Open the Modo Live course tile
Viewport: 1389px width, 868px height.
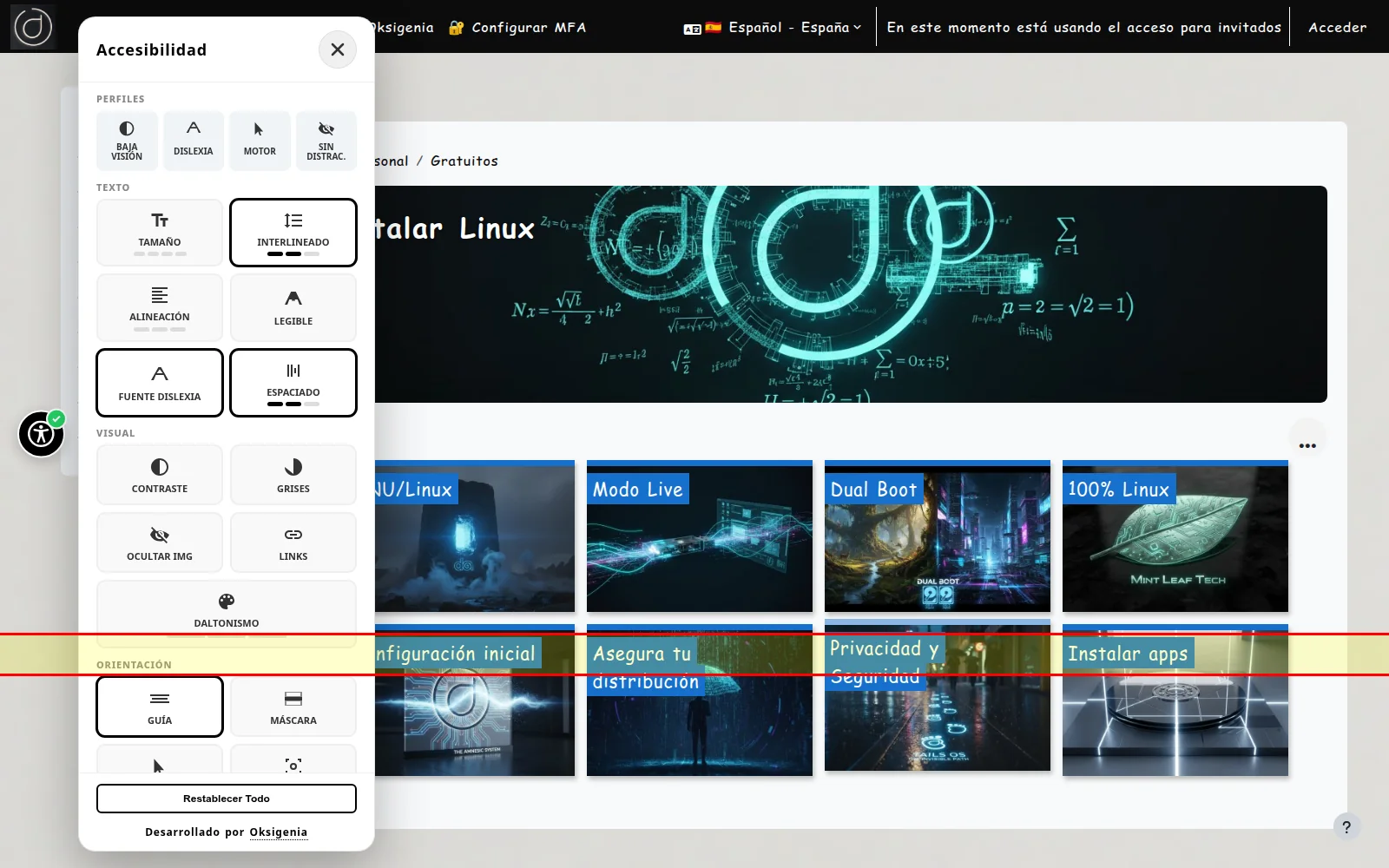[700, 536]
